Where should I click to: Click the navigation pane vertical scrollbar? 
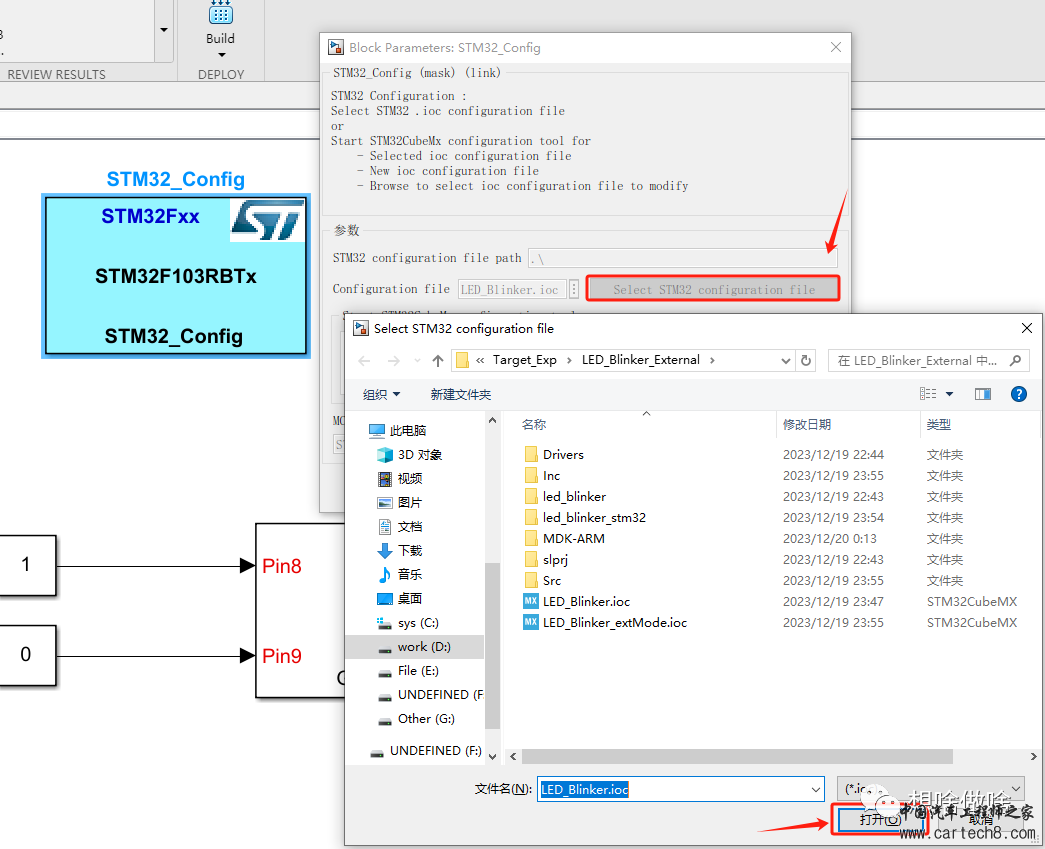coord(493,645)
